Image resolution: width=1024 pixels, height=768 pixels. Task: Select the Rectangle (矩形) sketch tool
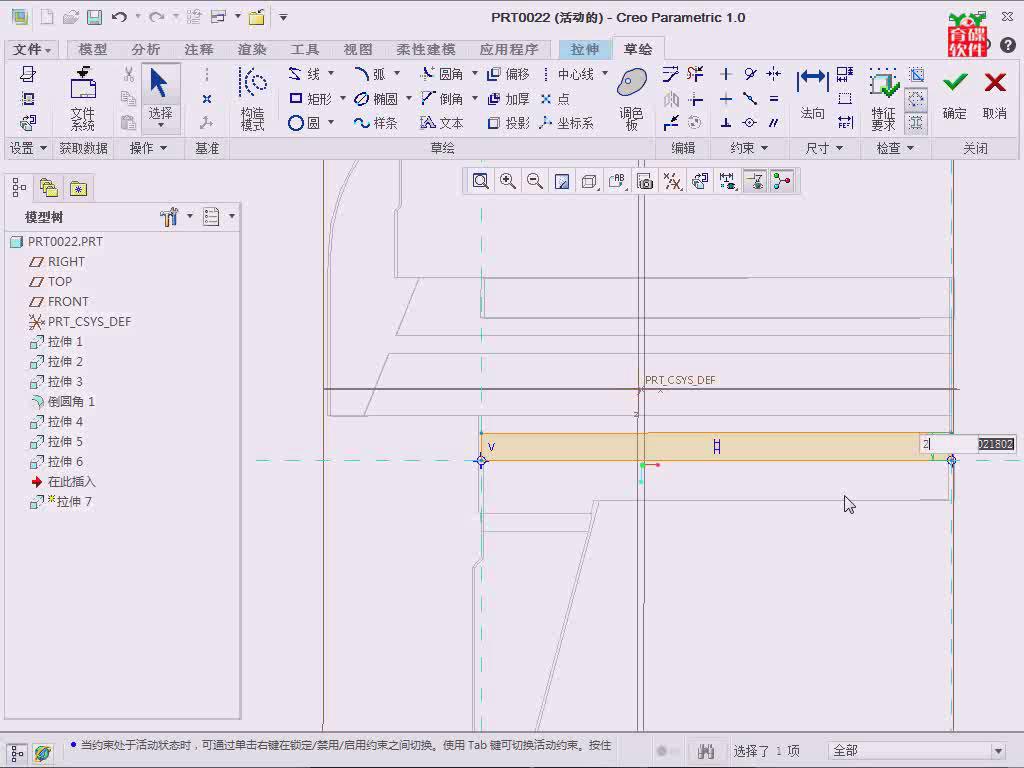pyautogui.click(x=311, y=99)
